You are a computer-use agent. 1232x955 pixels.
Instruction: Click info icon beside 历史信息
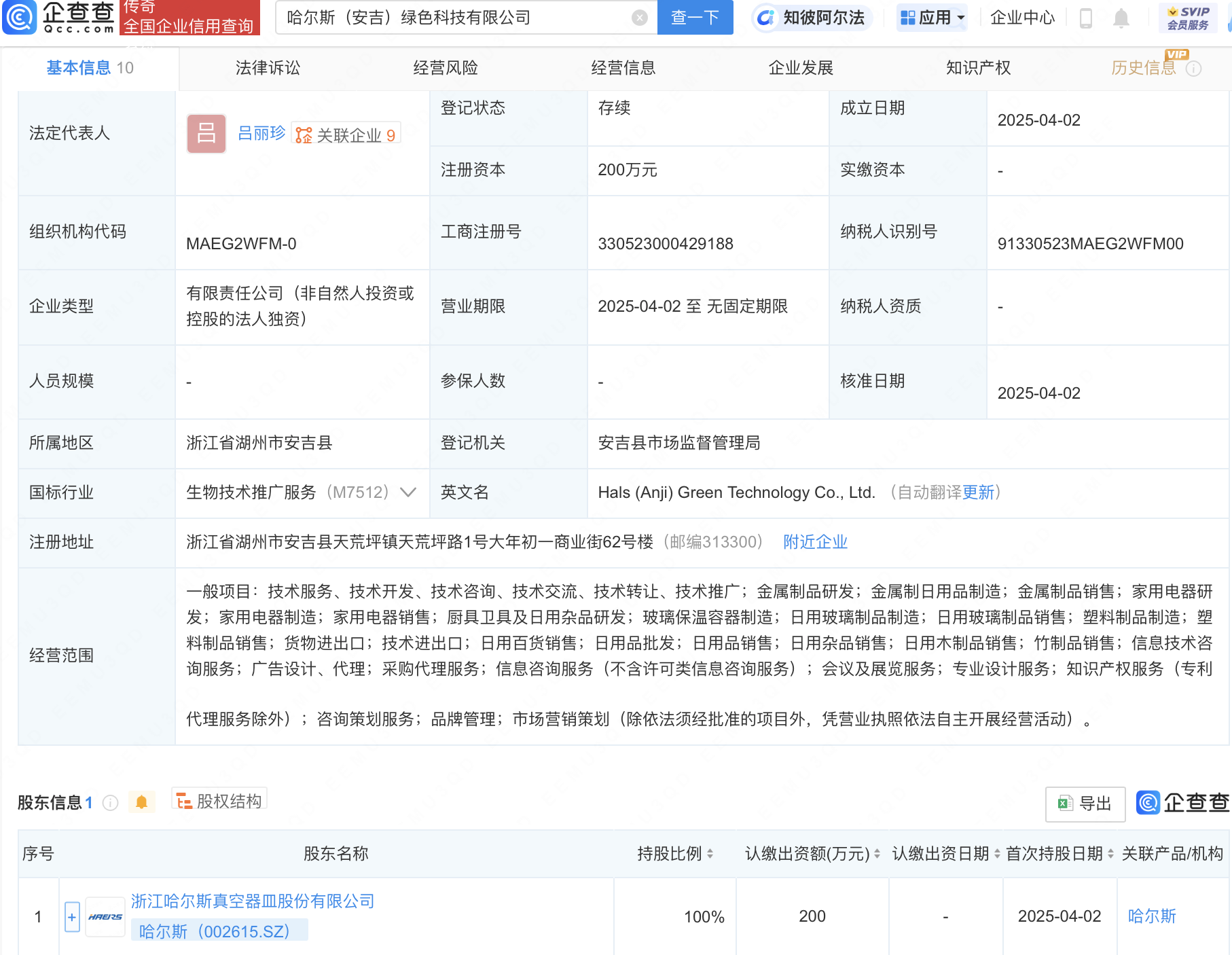pos(1194,69)
